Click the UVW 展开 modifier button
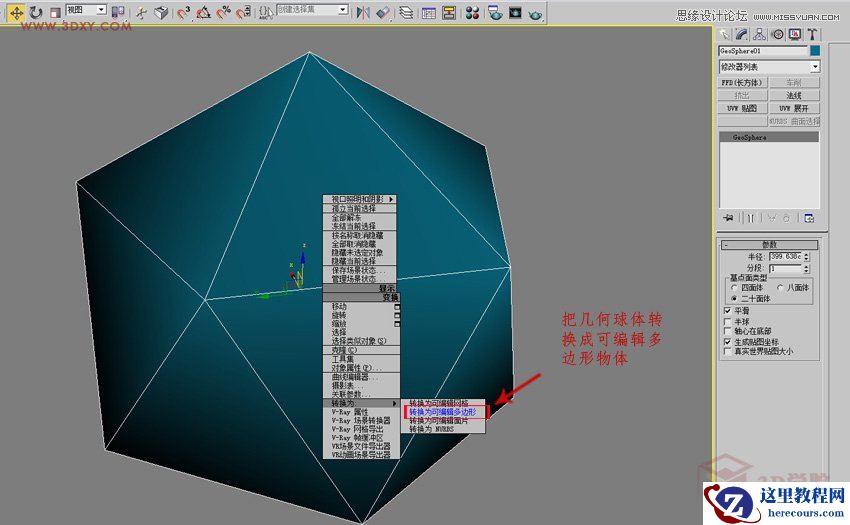Screen dimensions: 850x525 point(794,108)
